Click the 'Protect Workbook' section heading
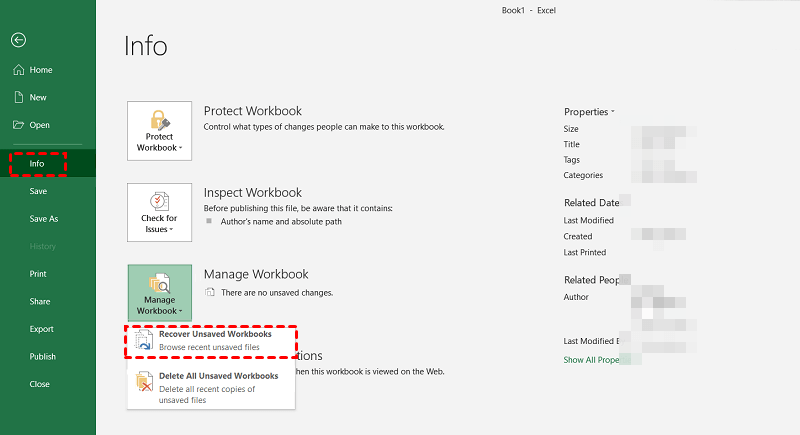The width and height of the screenshot is (800, 435). pos(253,111)
